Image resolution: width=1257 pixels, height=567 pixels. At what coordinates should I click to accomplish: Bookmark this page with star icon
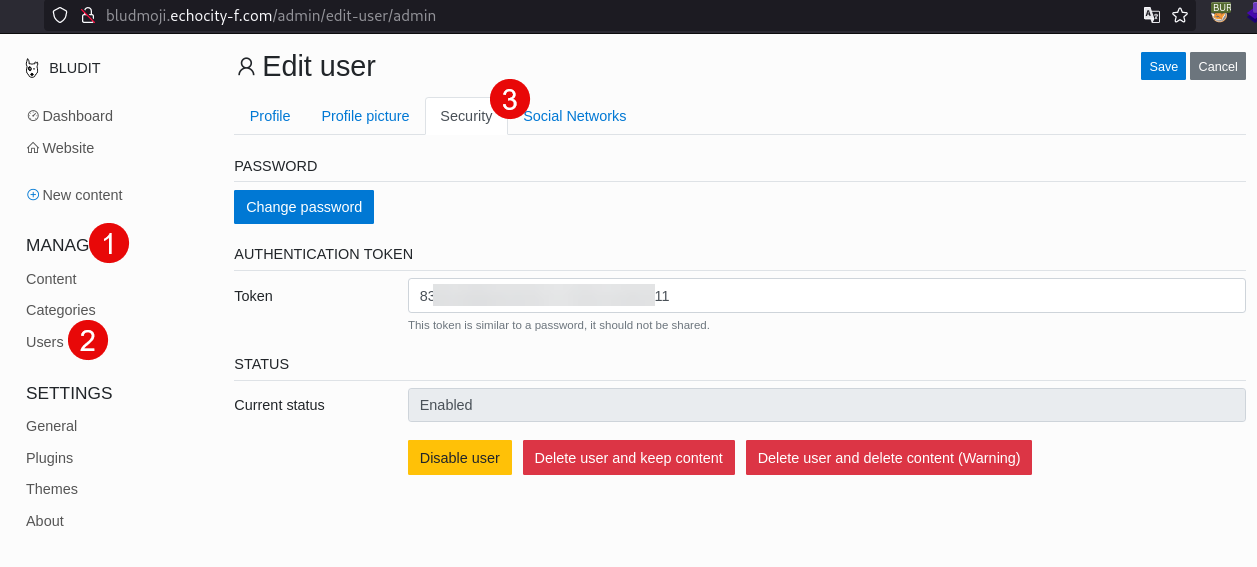(1180, 15)
